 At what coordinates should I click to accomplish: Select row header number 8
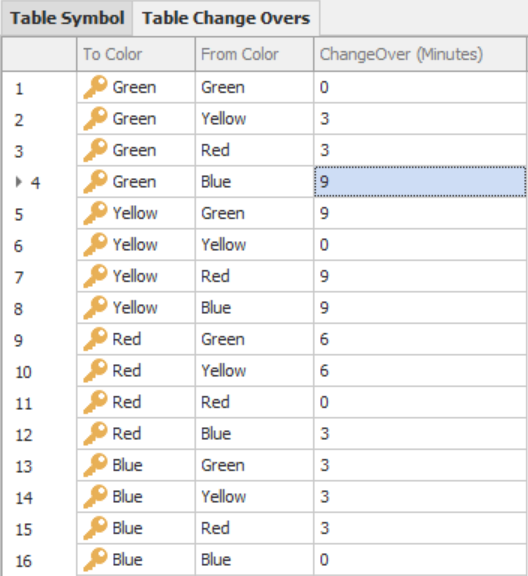coord(19,309)
